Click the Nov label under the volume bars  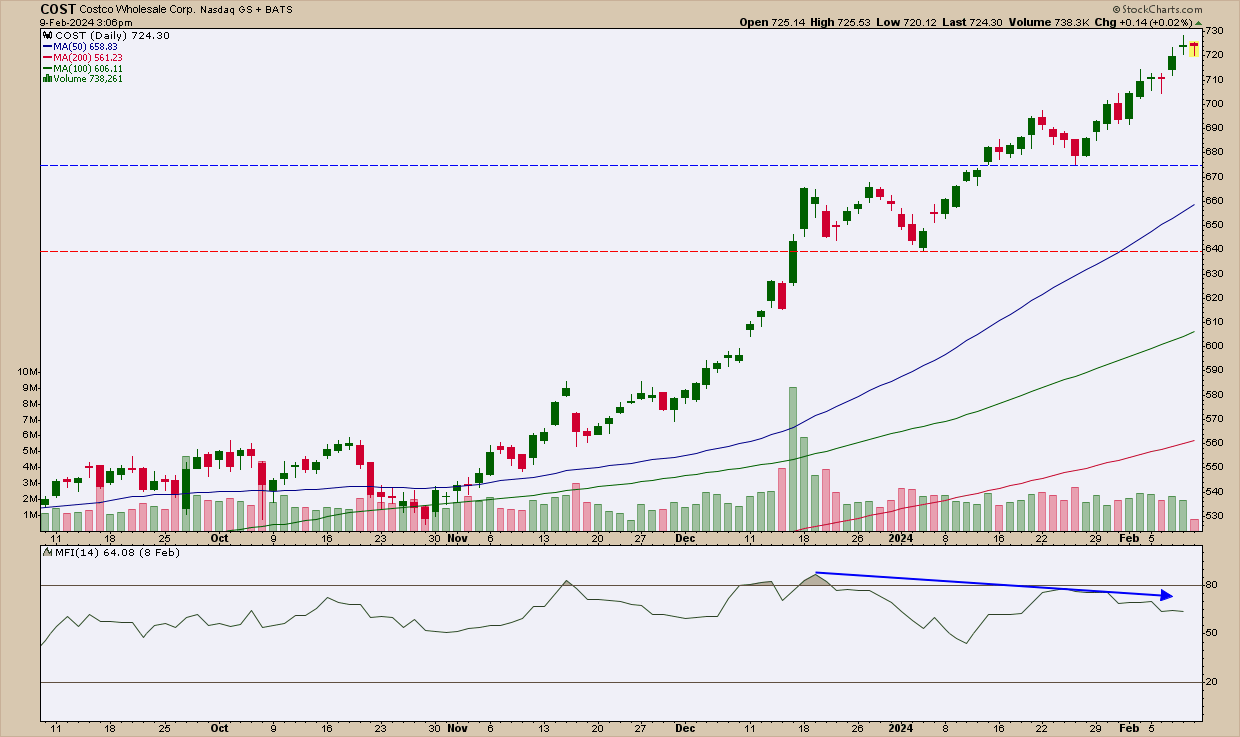pos(458,537)
